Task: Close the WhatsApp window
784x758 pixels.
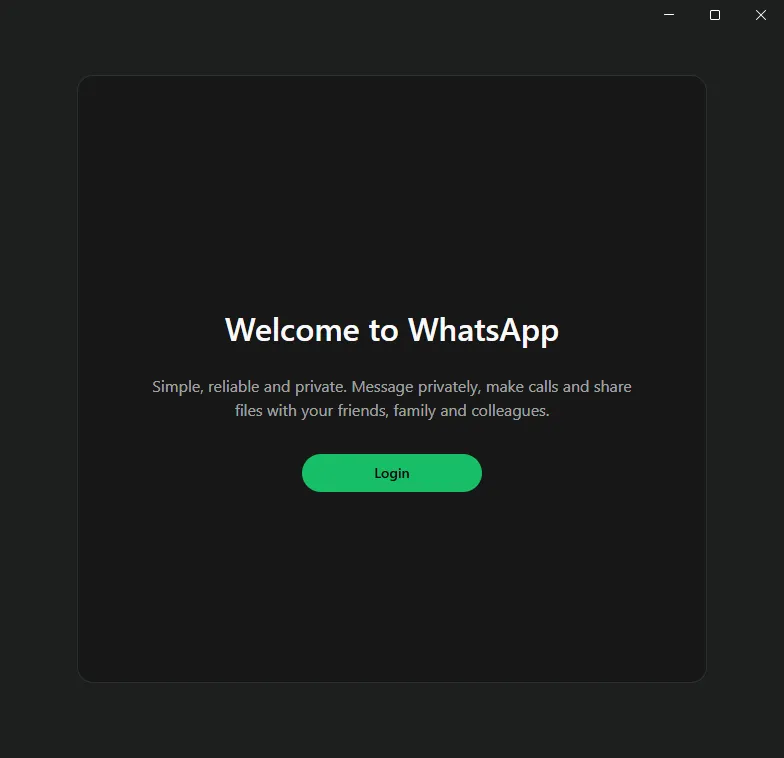Action: click(x=760, y=15)
